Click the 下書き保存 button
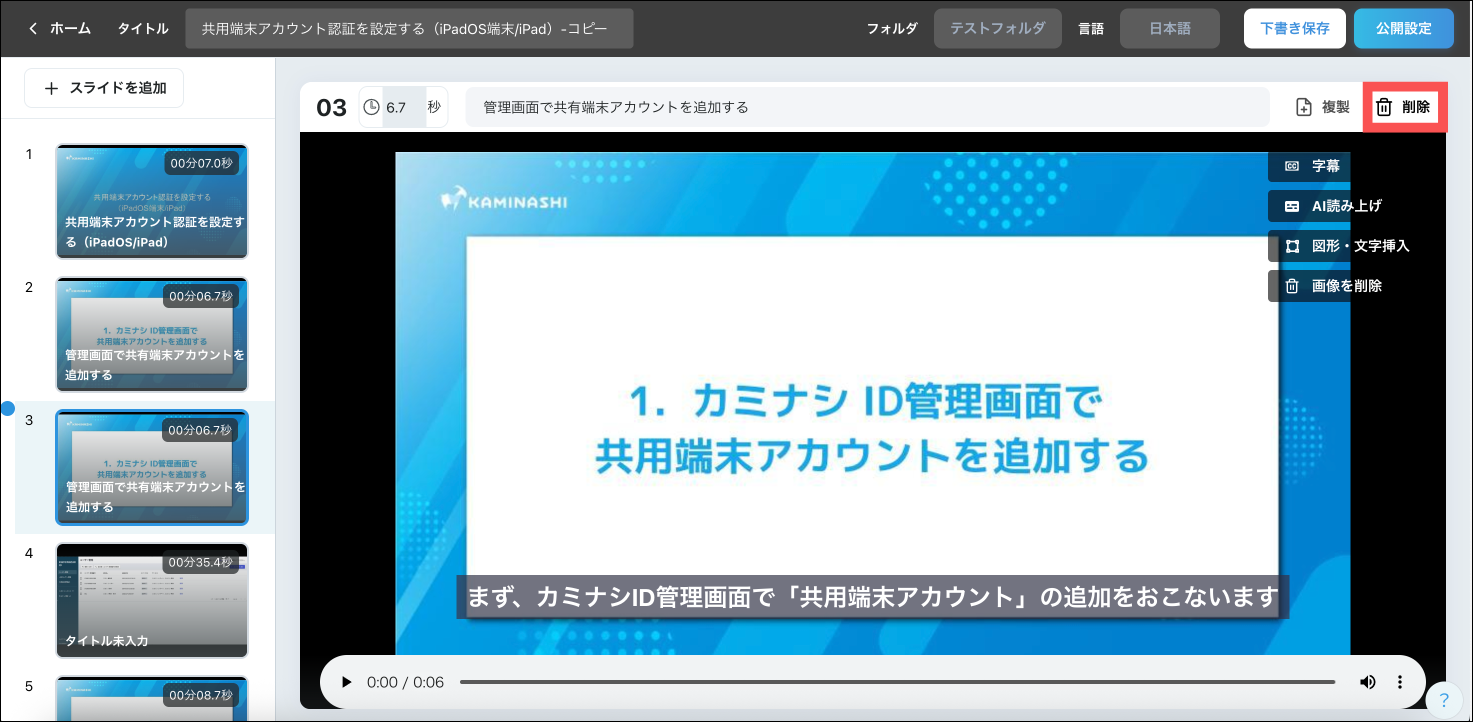The image size is (1473, 722). (x=1294, y=28)
